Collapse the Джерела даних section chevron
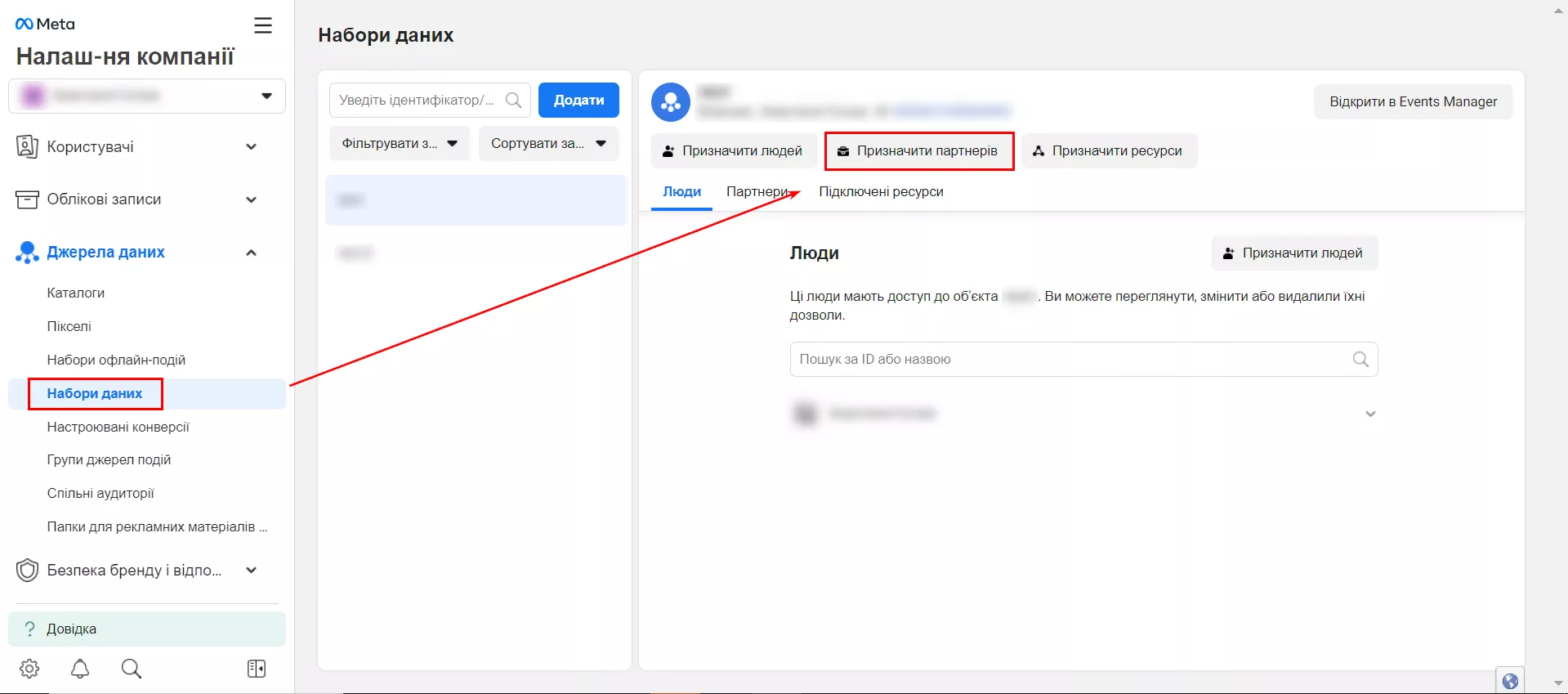 pyautogui.click(x=252, y=253)
